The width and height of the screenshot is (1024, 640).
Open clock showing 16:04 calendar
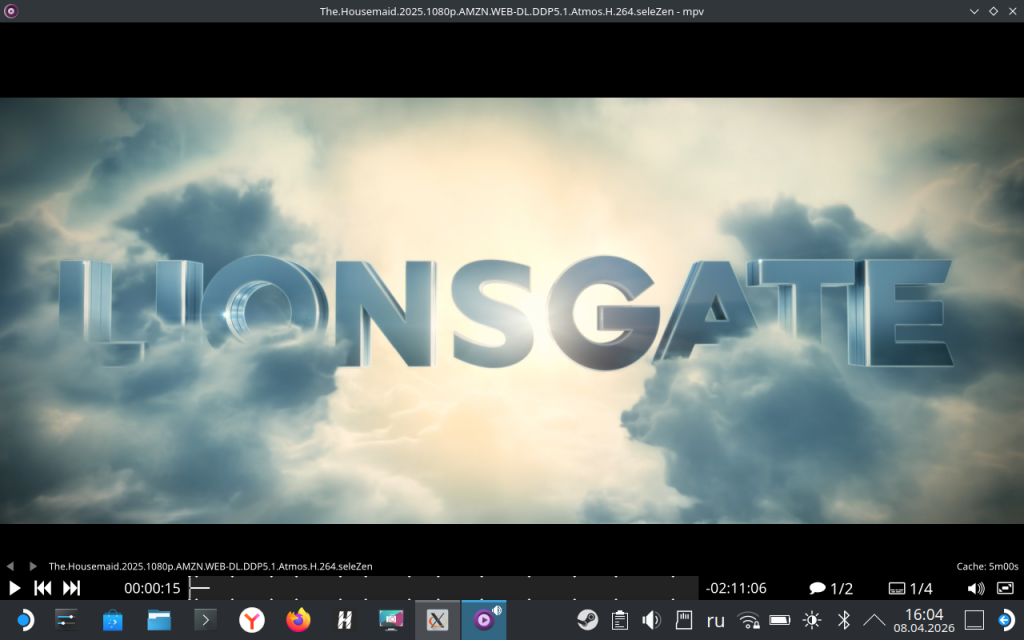pyautogui.click(x=923, y=620)
